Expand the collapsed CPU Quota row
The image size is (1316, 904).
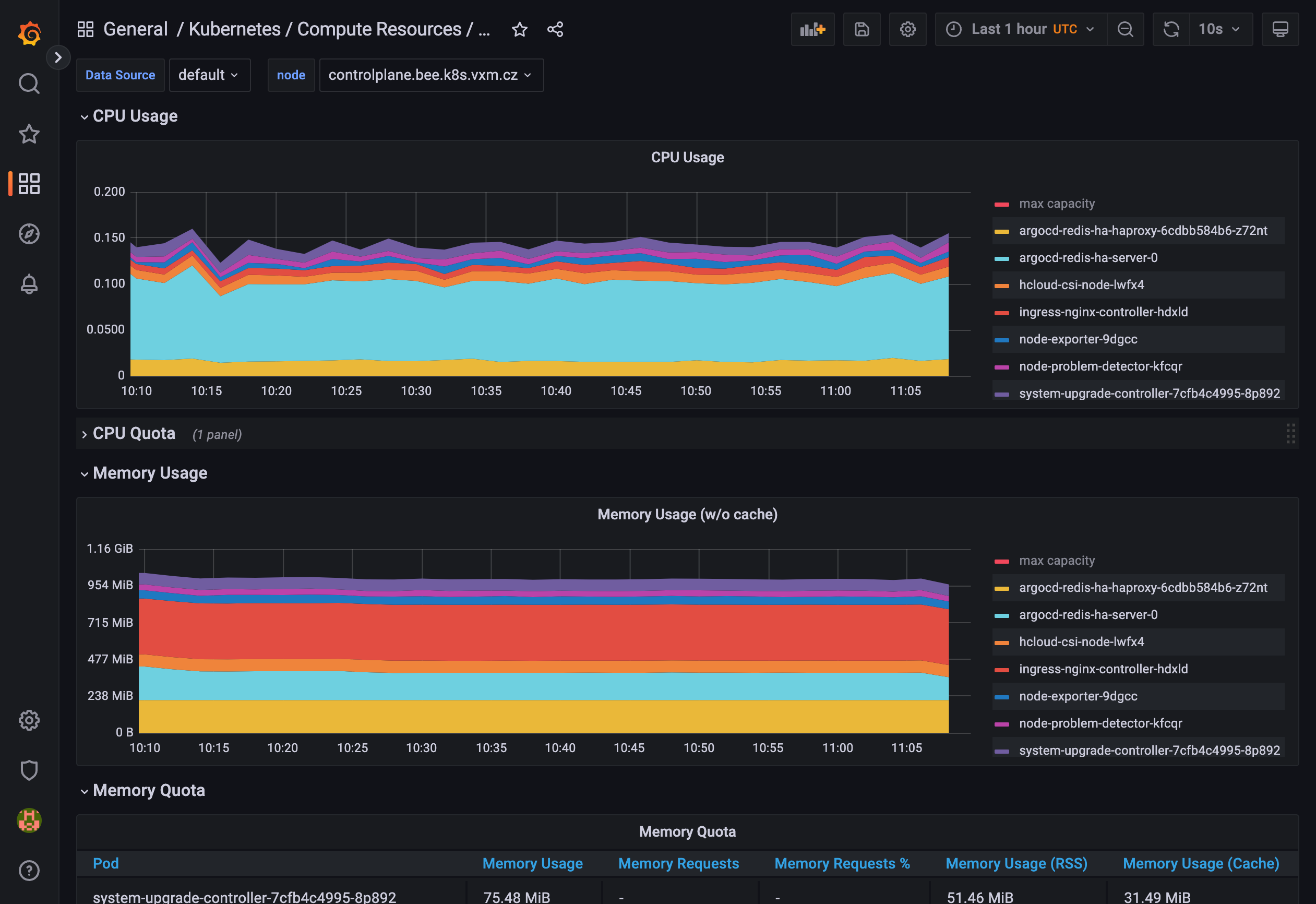tap(134, 433)
